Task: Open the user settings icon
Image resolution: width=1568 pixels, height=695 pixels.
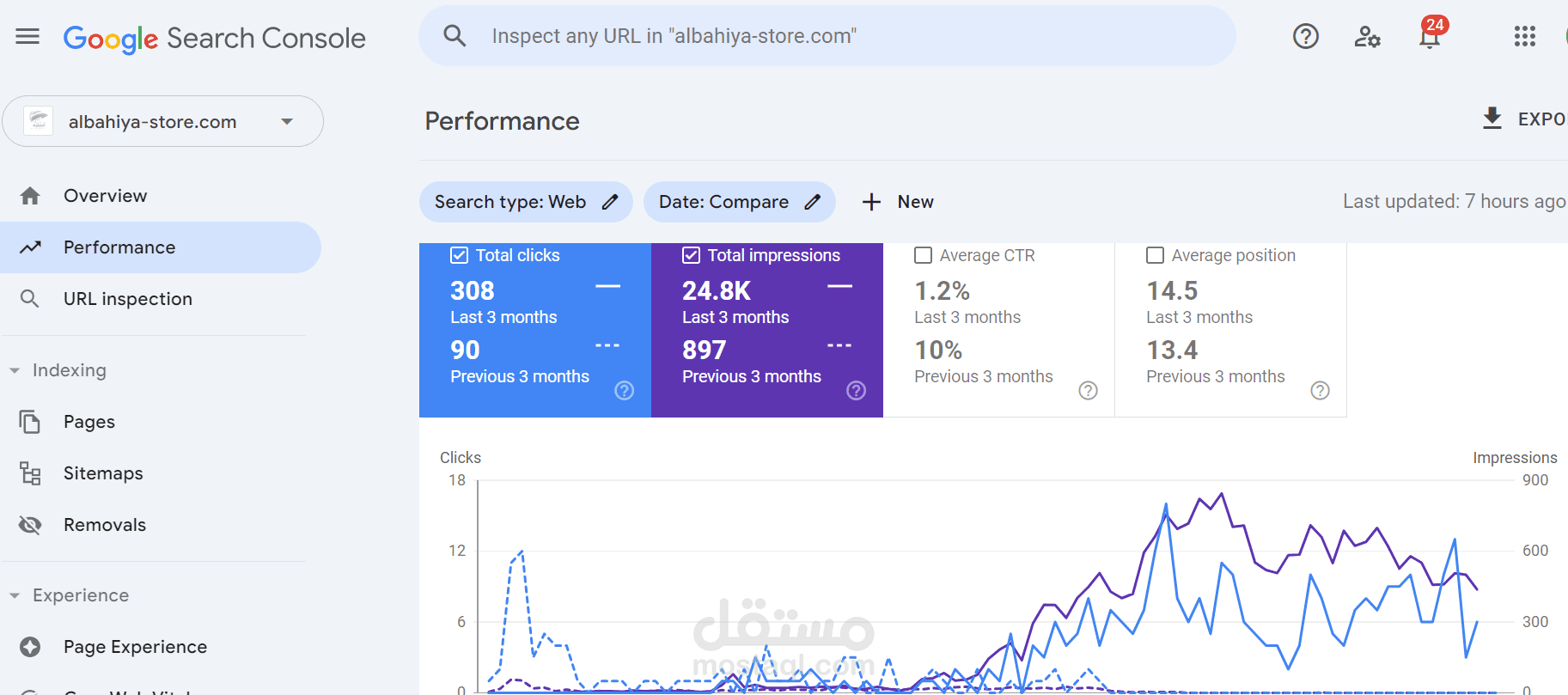Action: pyautogui.click(x=1367, y=36)
